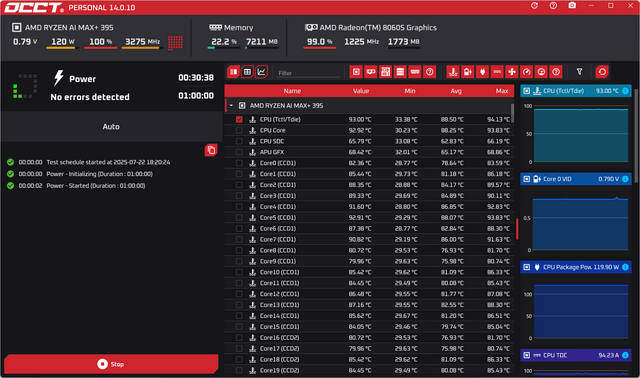Filter sensors by clock speed gauge
Screen dimensions: 640x378
pyautogui.click(x=527, y=72)
